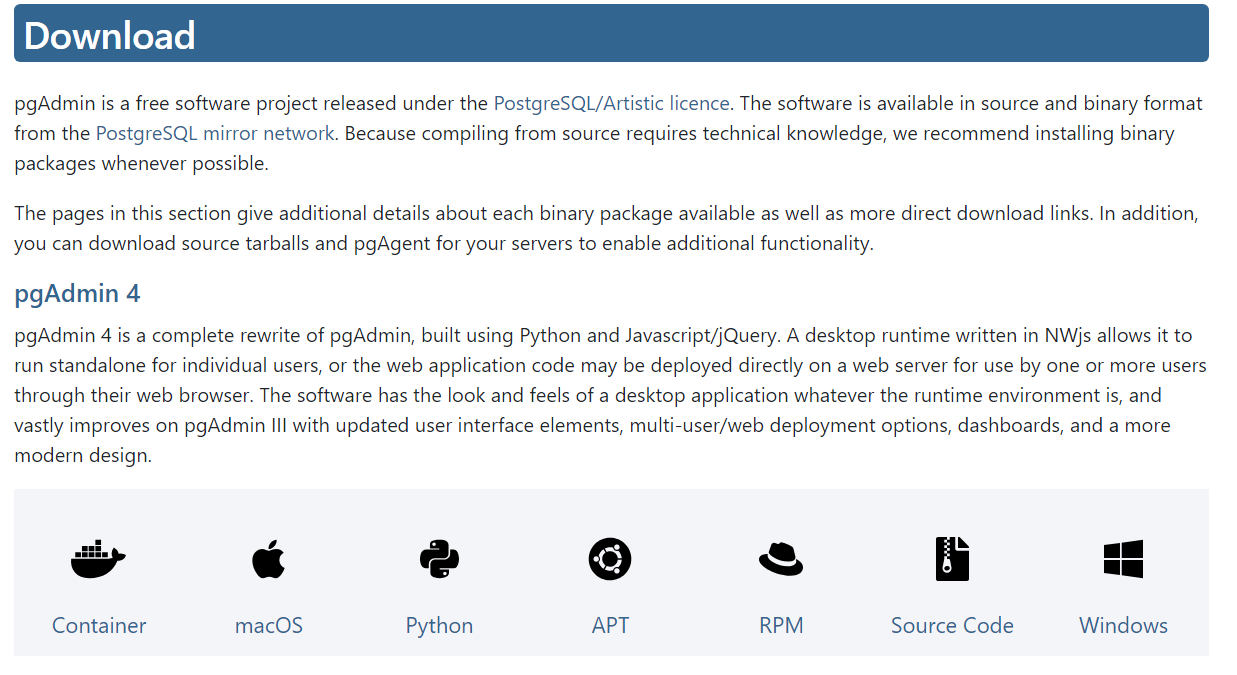Click the Docker whale Container icon
The image size is (1237, 675).
[x=98, y=559]
